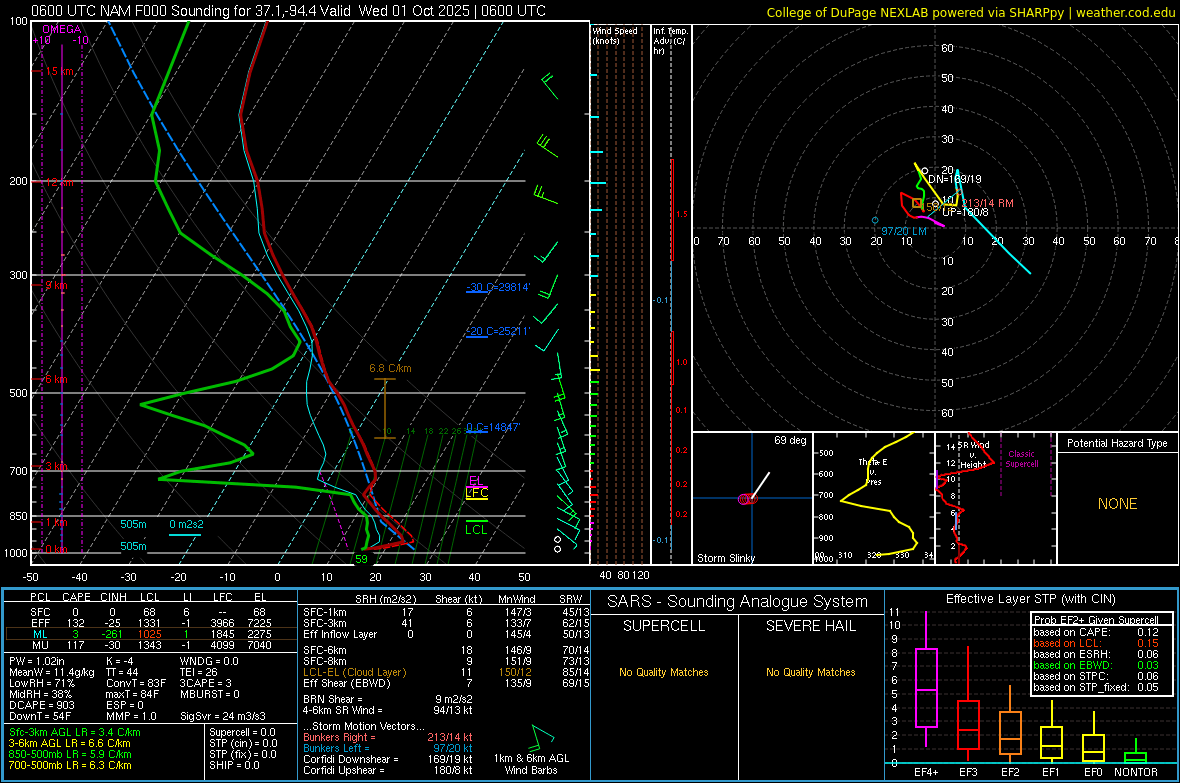This screenshot has width=1180, height=783.
Task: Click the College of DuPage NEXLAB credit text
Action: (971, 12)
